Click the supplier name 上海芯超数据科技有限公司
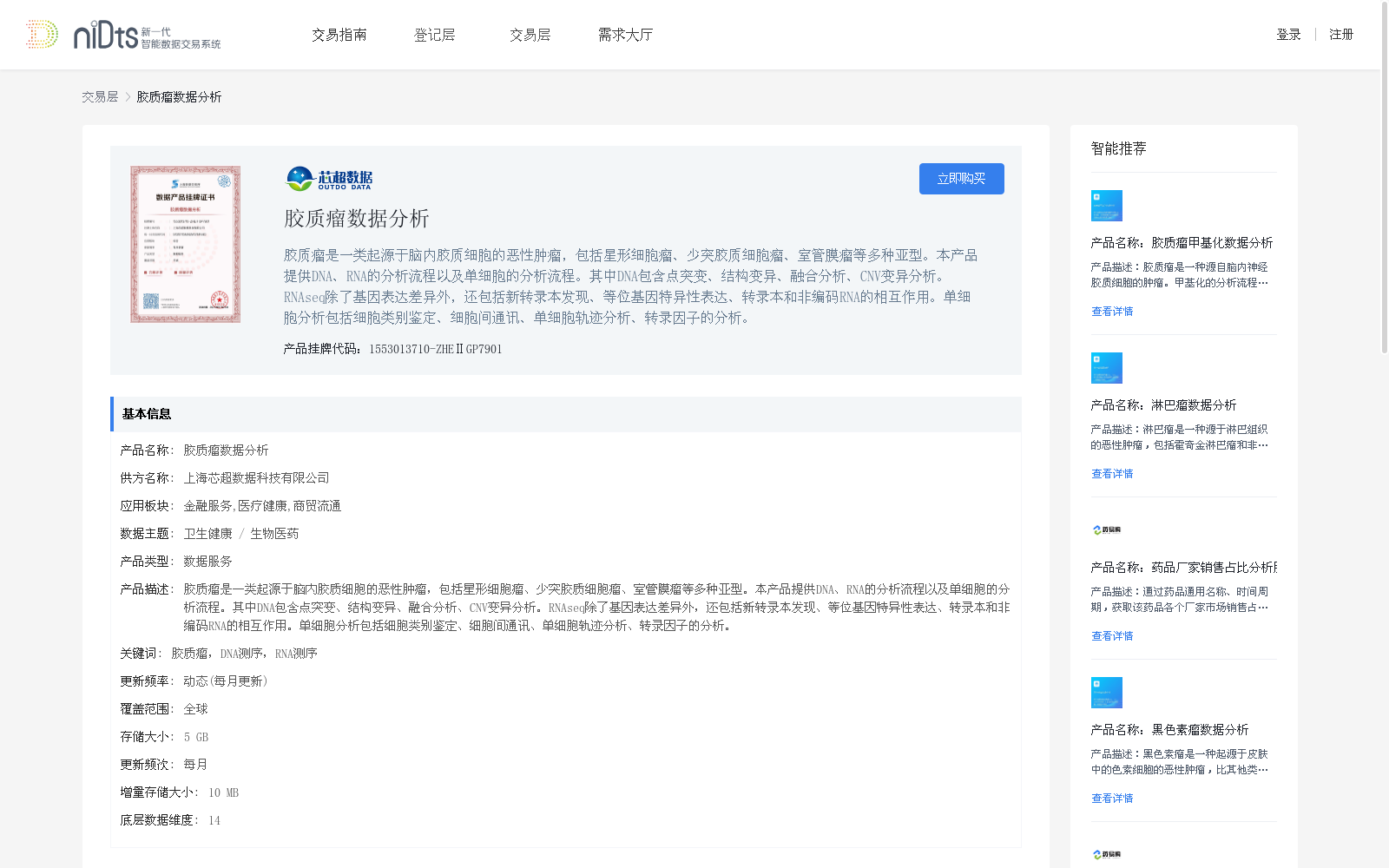This screenshot has height=868, width=1389. [256, 478]
